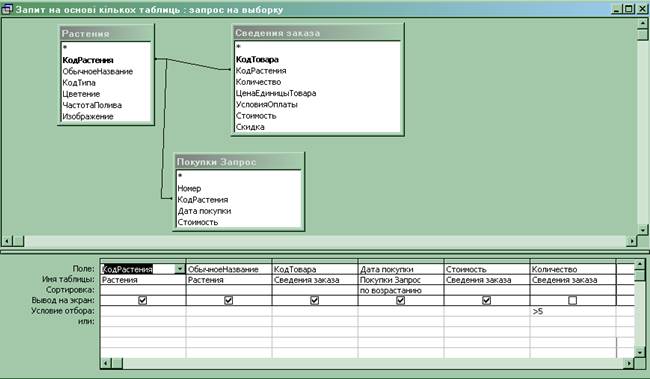
Task: Click the sort cell 'по возрастанию'
Action: (400, 290)
